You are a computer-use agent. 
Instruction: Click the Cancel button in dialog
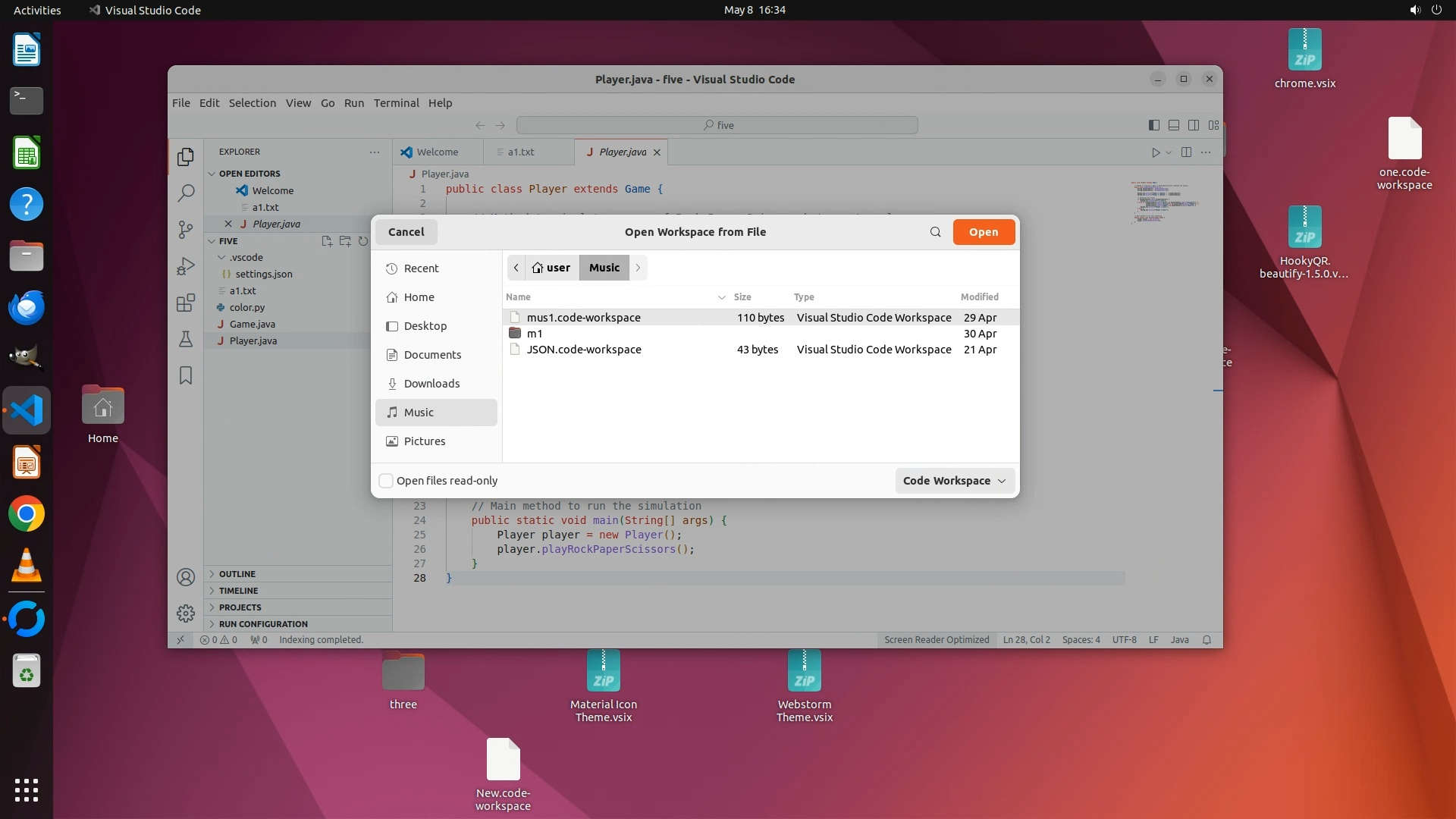pyautogui.click(x=406, y=232)
